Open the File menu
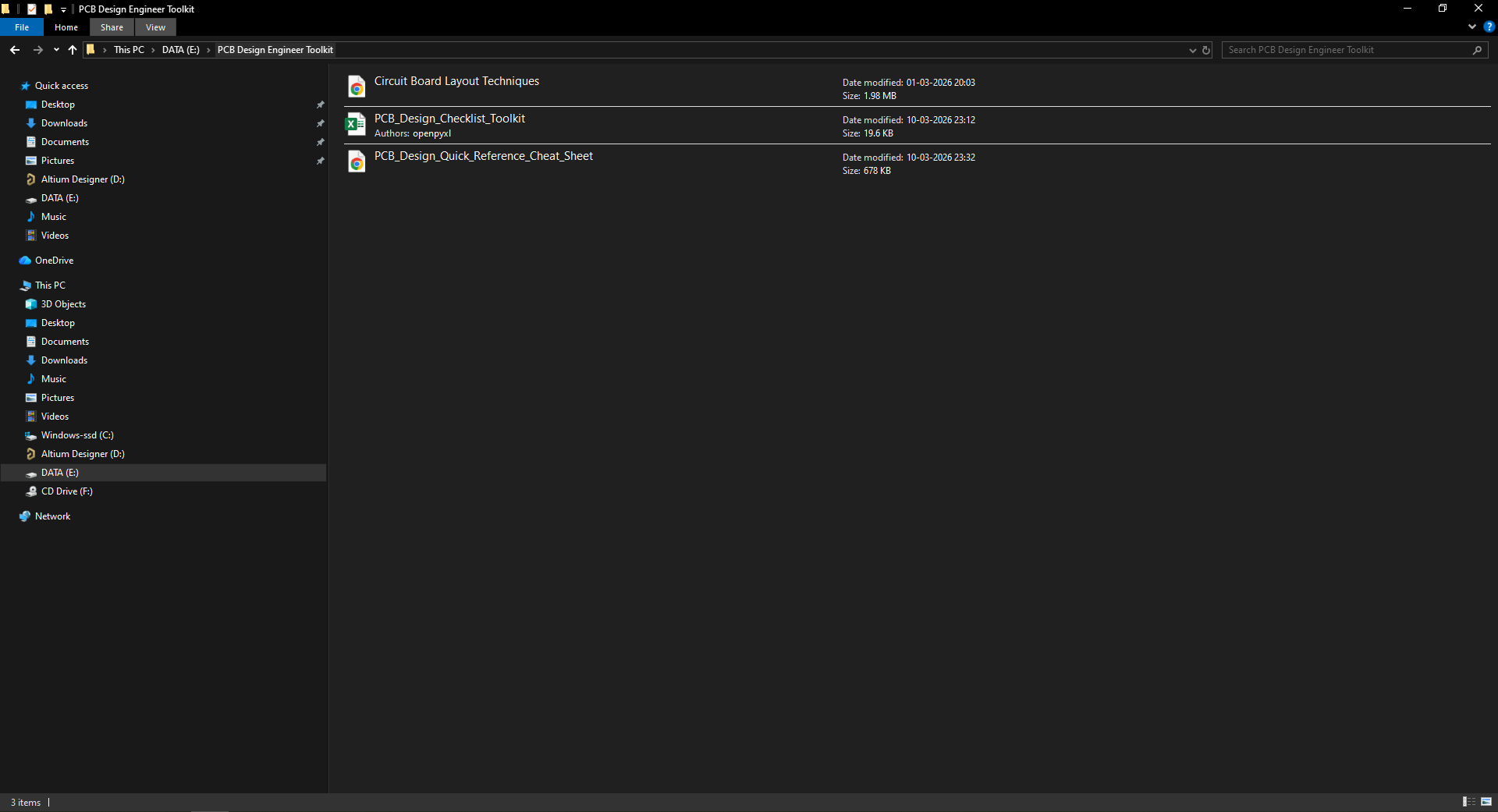The image size is (1498, 812). pos(22,27)
